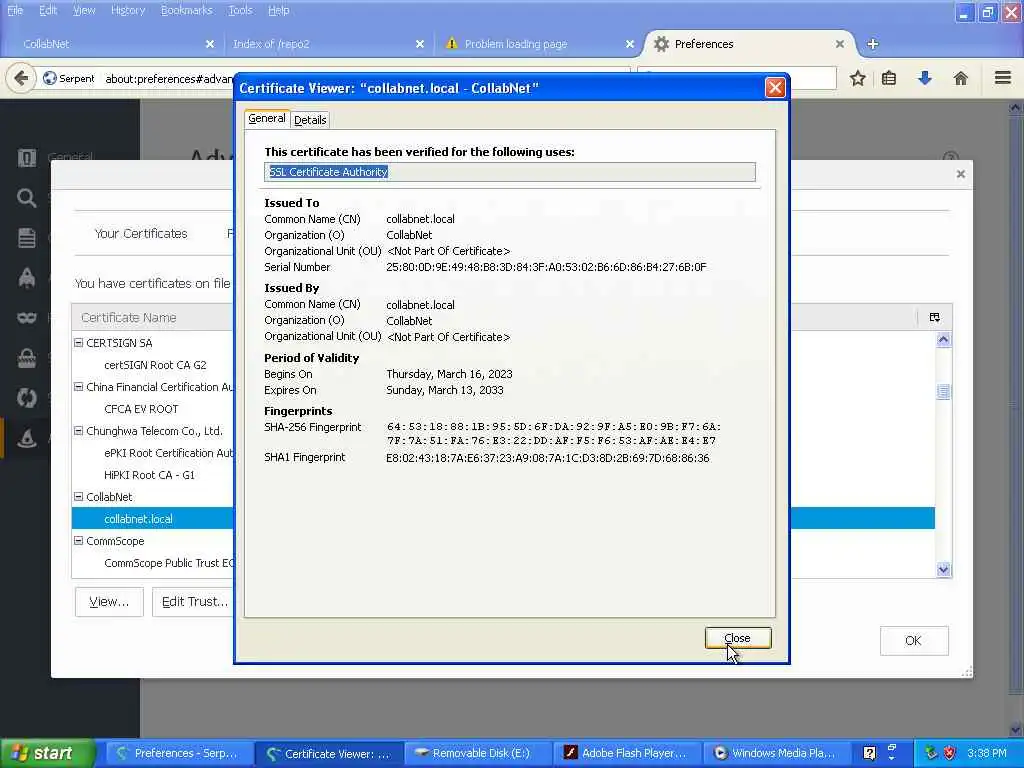Image resolution: width=1024 pixels, height=768 pixels.
Task: Click the Edit Trust... button
Action: coord(193,601)
